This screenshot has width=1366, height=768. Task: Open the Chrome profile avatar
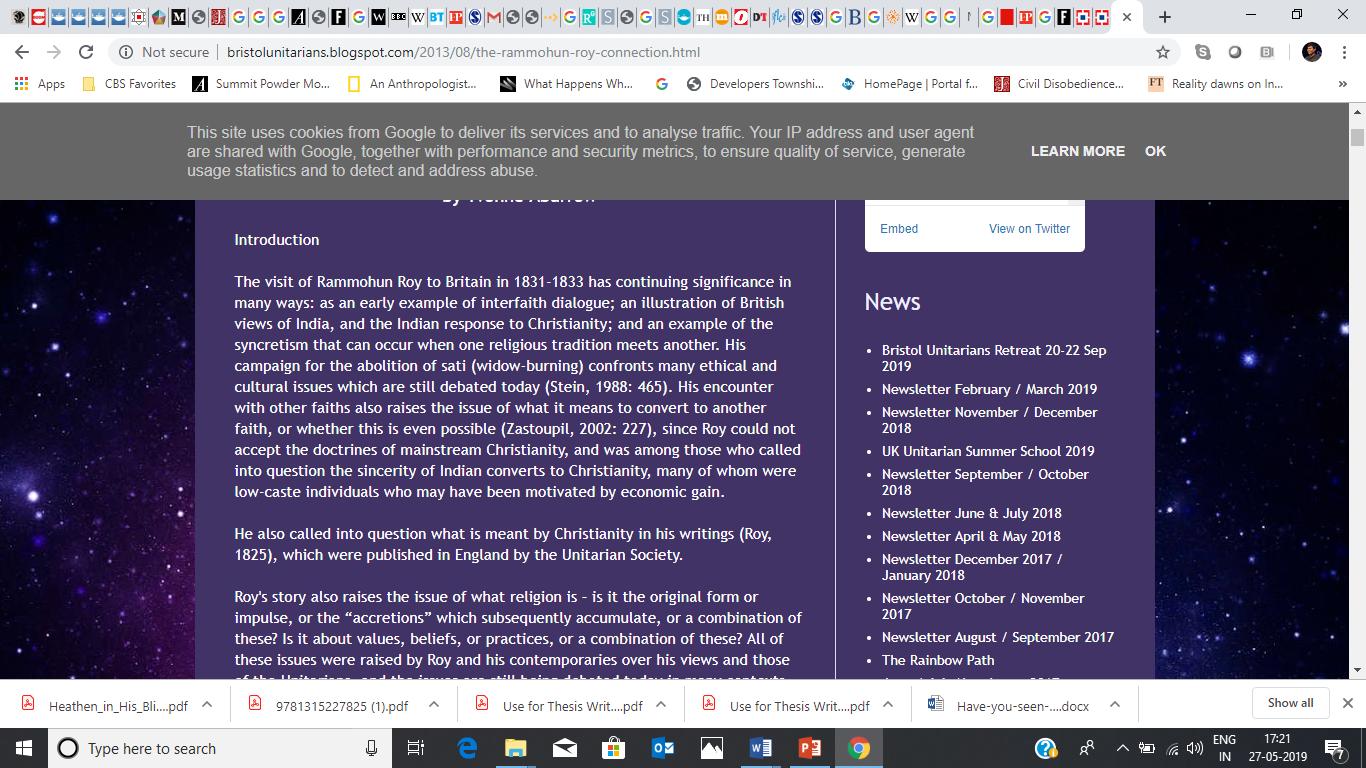[x=1312, y=52]
